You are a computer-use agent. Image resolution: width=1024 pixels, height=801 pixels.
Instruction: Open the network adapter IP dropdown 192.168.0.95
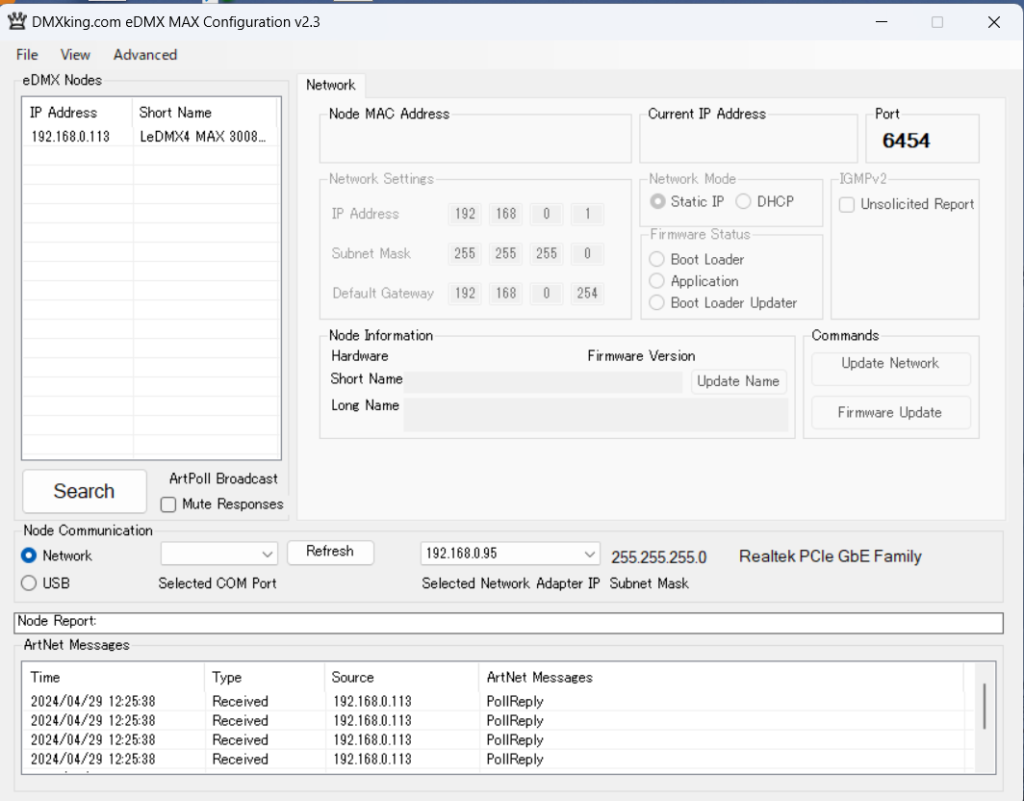point(509,554)
